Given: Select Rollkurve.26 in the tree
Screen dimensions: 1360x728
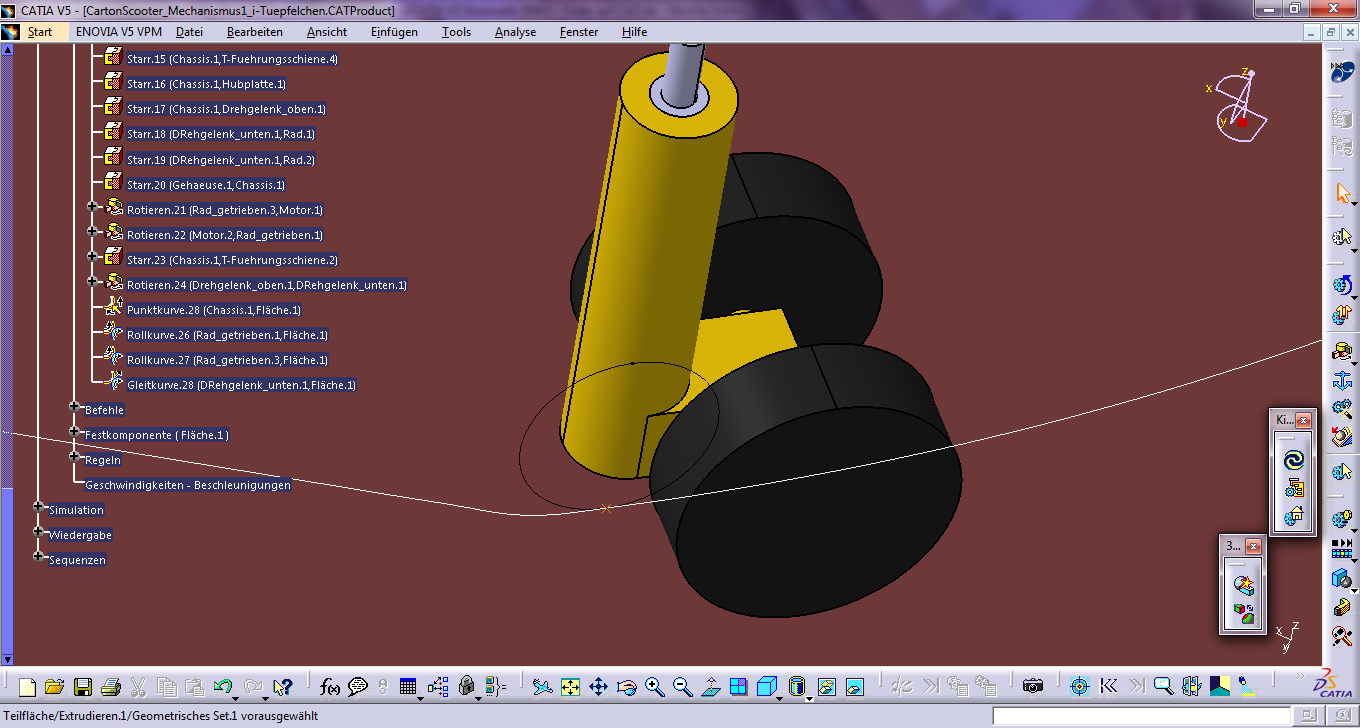Looking at the screenshot, I should [227, 335].
